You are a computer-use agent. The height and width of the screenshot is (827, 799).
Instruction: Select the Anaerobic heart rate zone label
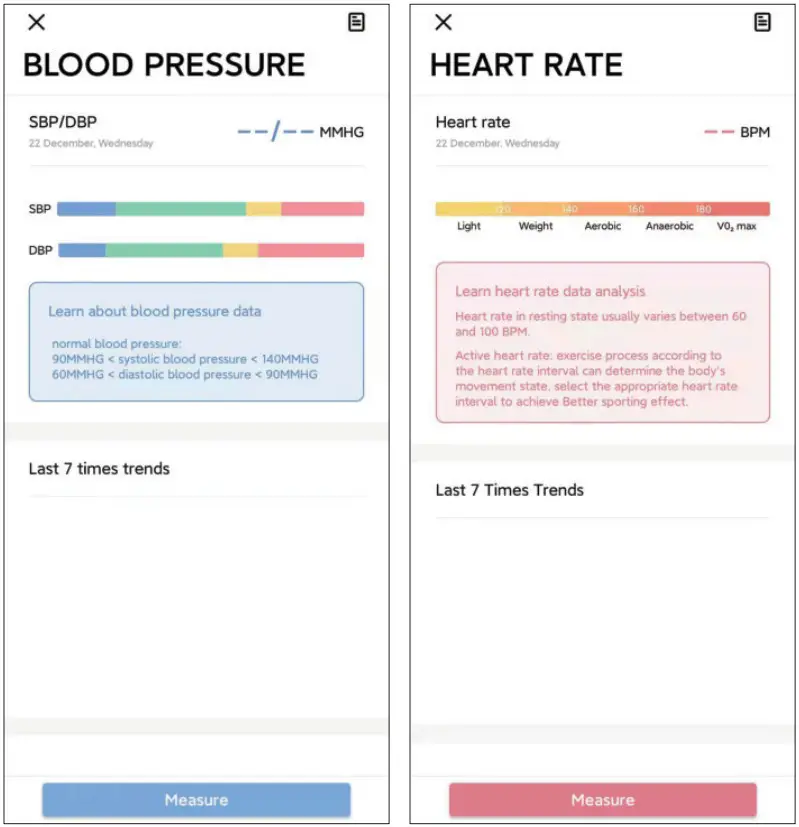tap(669, 227)
